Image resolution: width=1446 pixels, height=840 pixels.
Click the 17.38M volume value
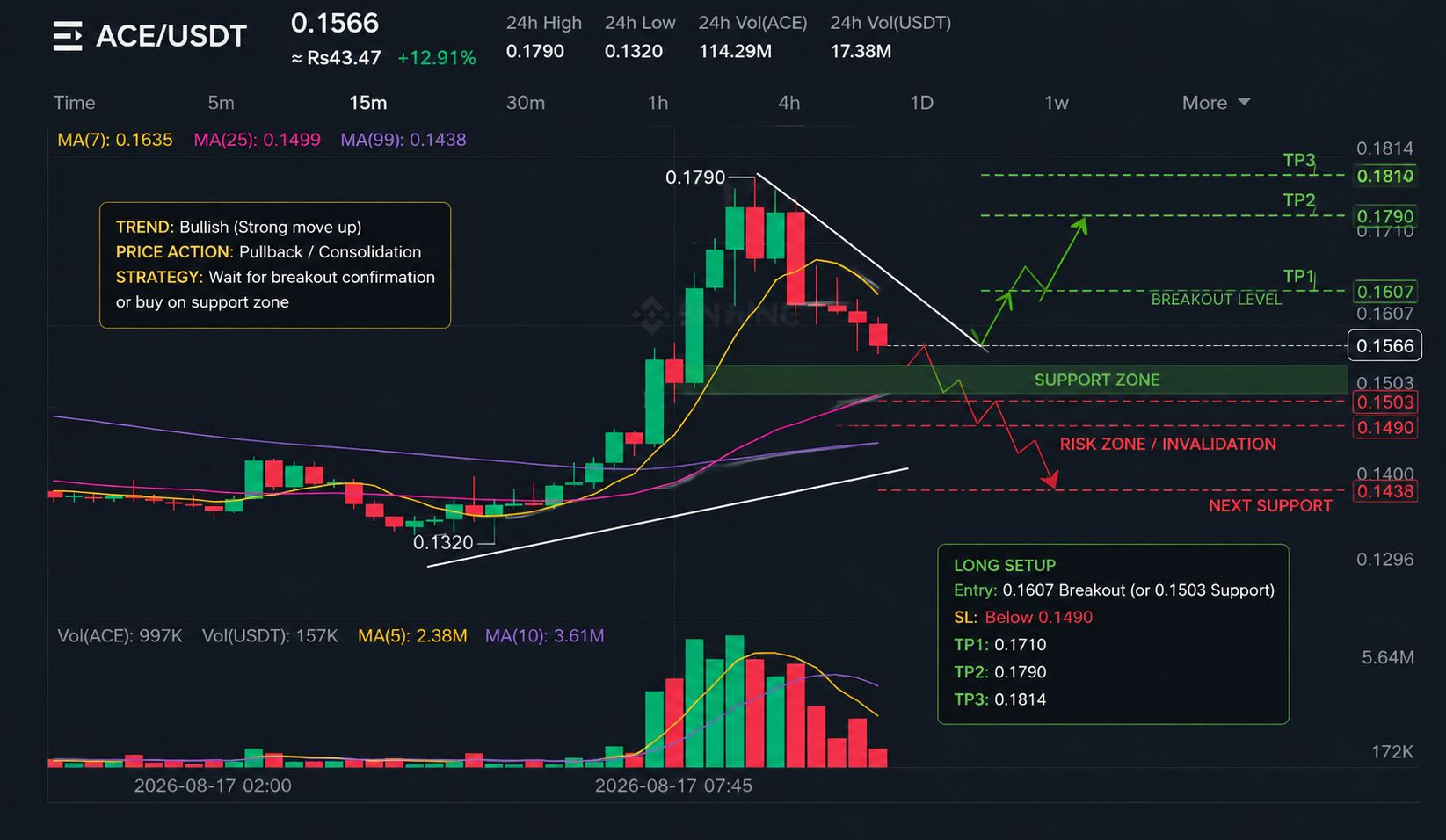pyautogui.click(x=861, y=51)
